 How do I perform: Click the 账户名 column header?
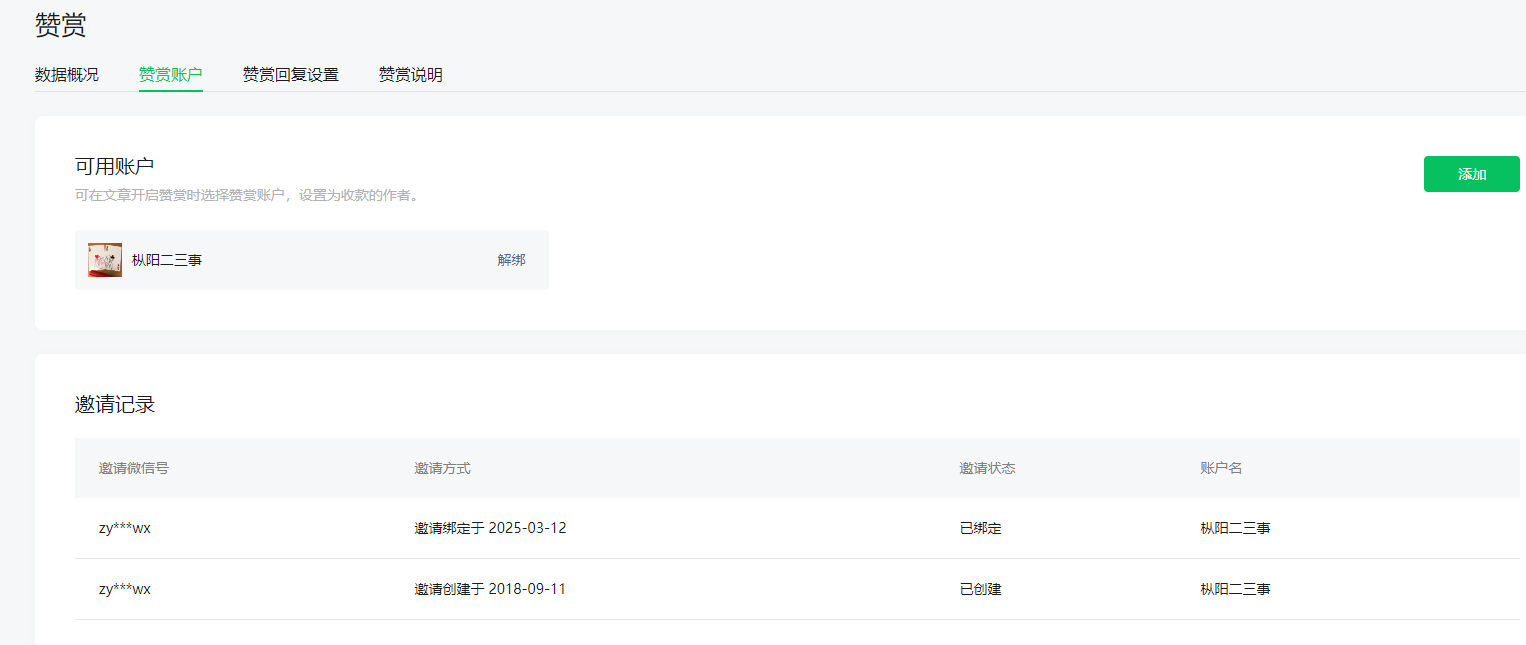point(1221,468)
